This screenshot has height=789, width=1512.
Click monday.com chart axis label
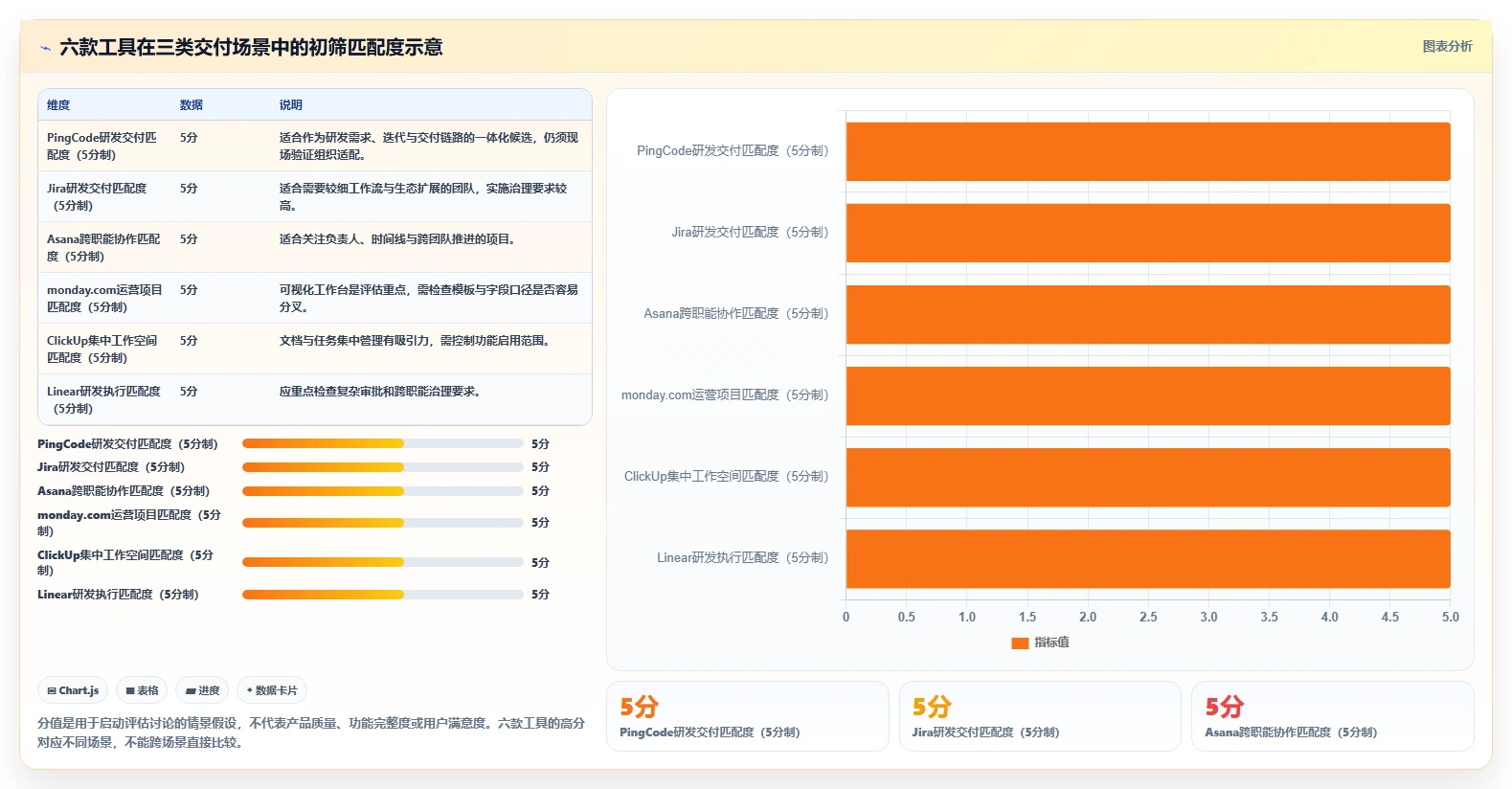click(725, 395)
